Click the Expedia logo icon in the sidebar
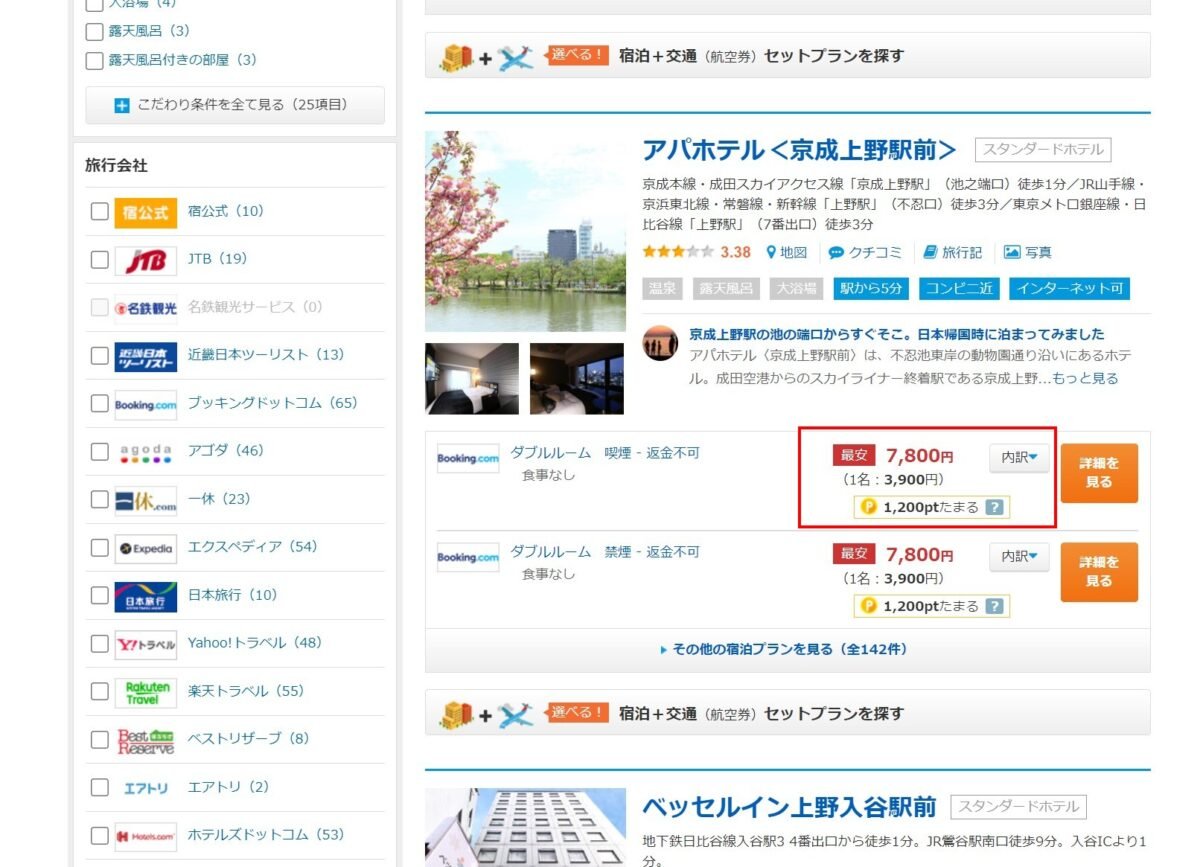Image resolution: width=1200 pixels, height=867 pixels. point(145,548)
